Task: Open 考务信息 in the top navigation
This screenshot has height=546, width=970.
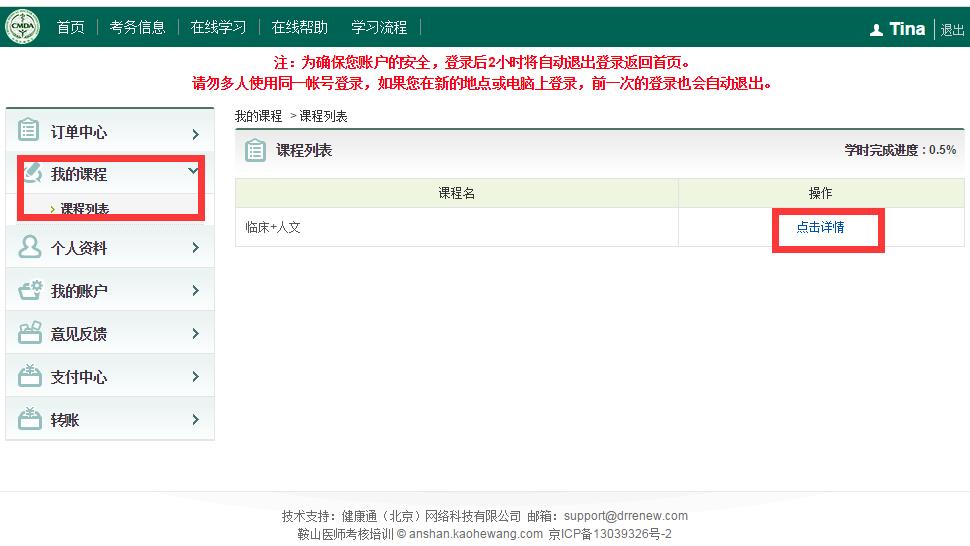Action: [x=137, y=27]
